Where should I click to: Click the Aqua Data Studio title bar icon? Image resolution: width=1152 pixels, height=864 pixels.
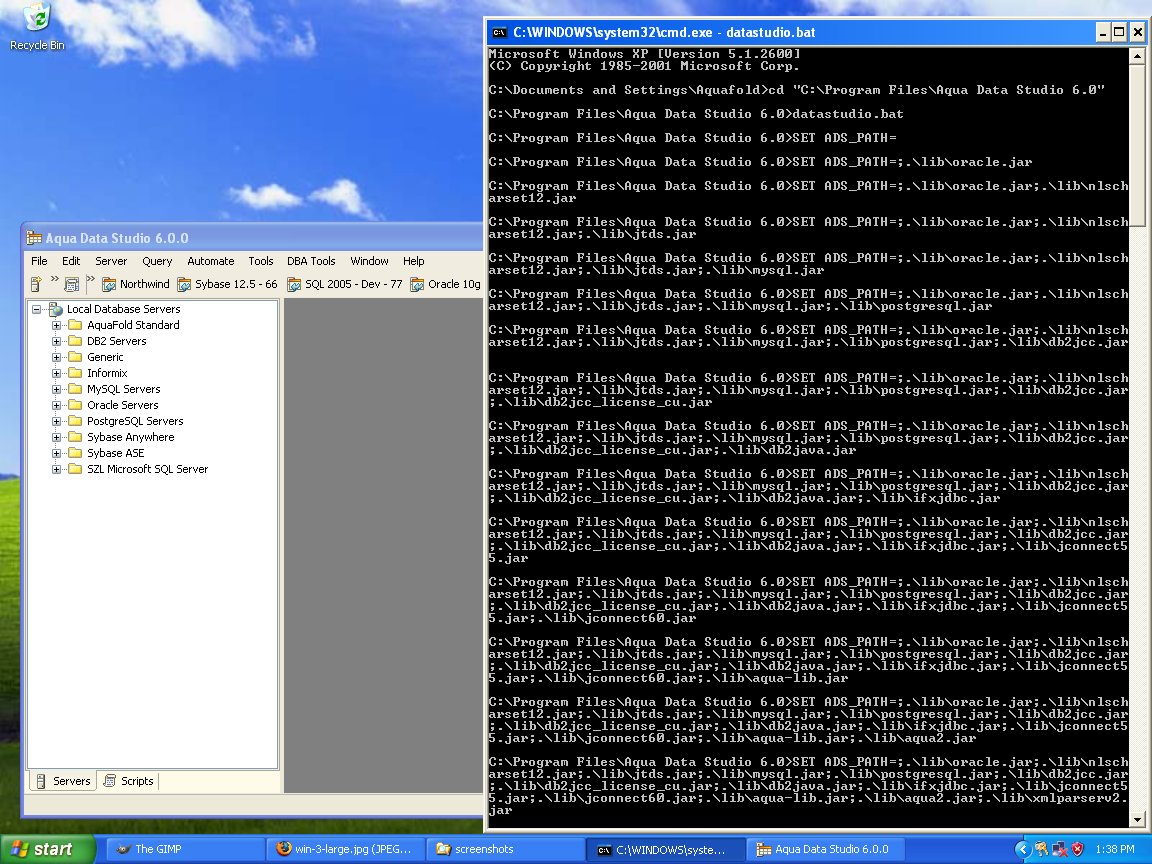(34, 238)
